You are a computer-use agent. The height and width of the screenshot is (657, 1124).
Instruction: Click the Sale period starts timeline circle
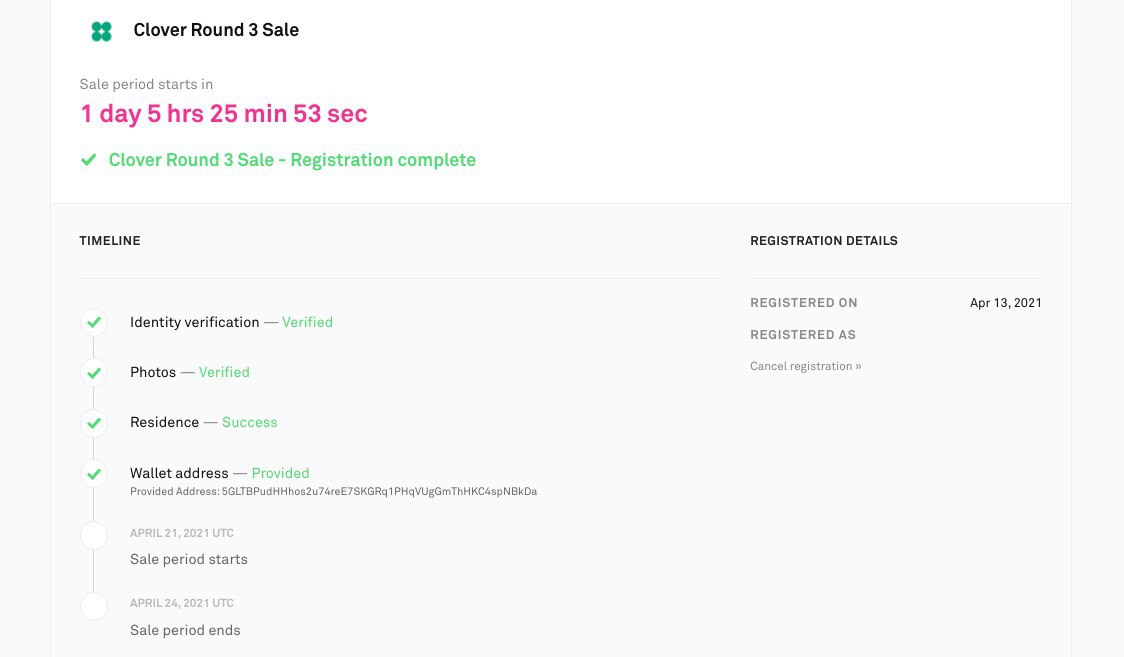click(94, 535)
